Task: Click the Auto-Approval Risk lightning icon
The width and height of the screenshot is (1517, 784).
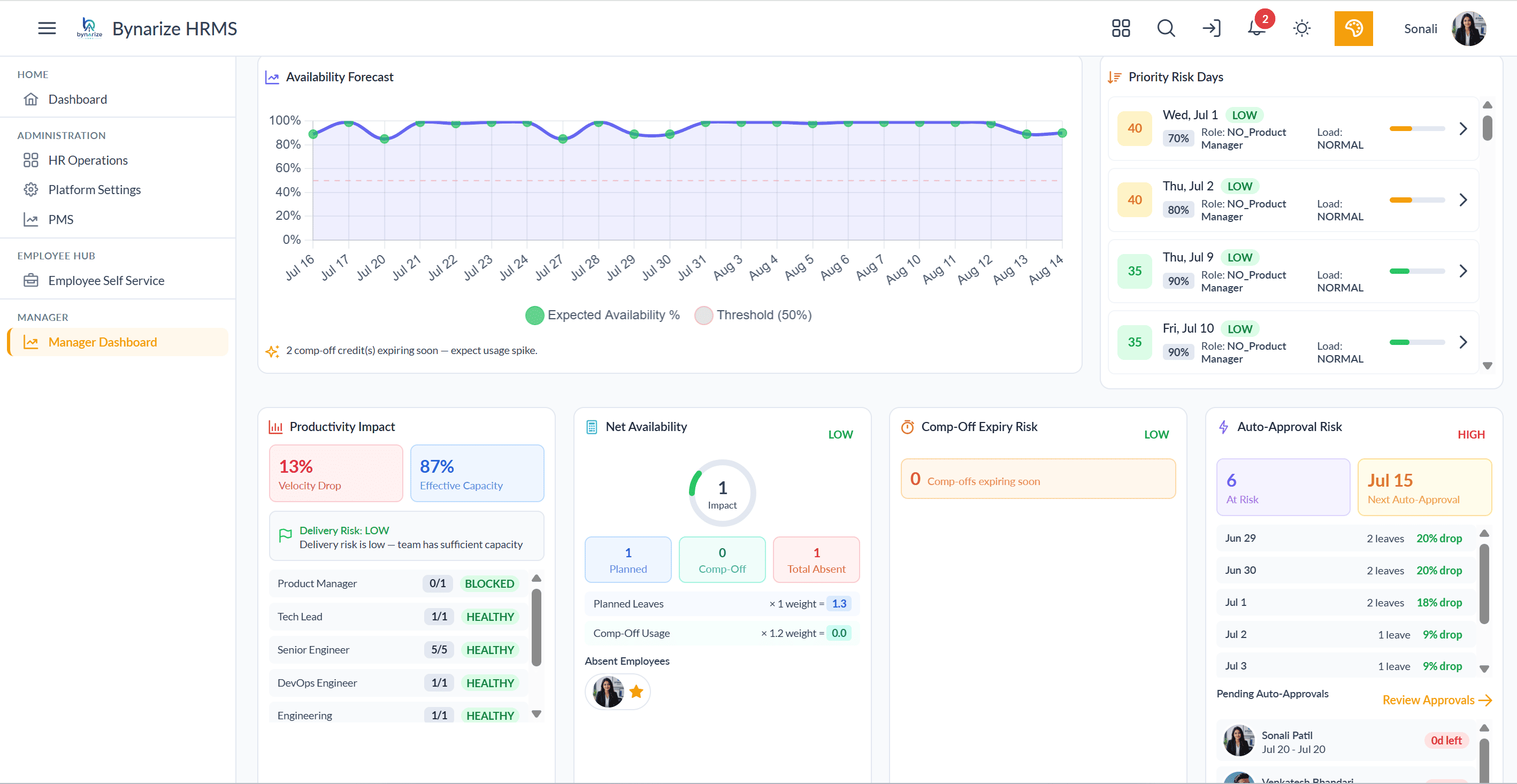Action: click(x=1223, y=427)
